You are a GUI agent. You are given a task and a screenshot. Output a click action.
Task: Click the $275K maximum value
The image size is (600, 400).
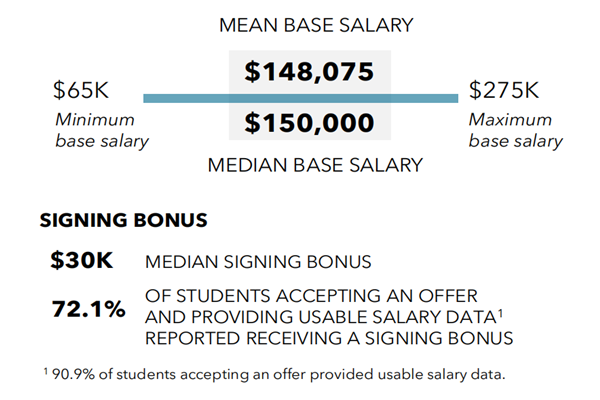(505, 92)
